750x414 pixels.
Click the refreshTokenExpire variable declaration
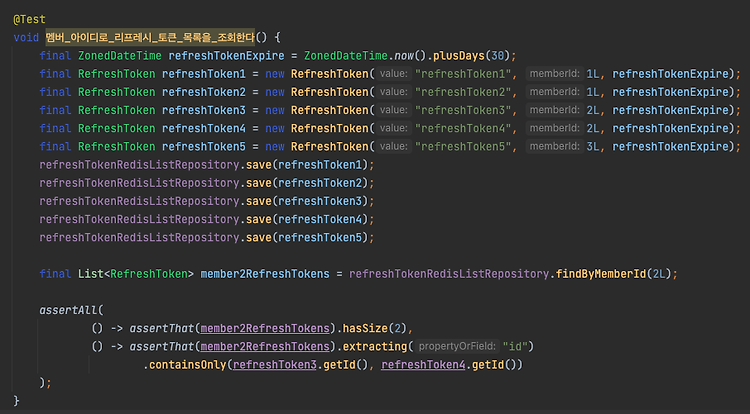coord(226,56)
